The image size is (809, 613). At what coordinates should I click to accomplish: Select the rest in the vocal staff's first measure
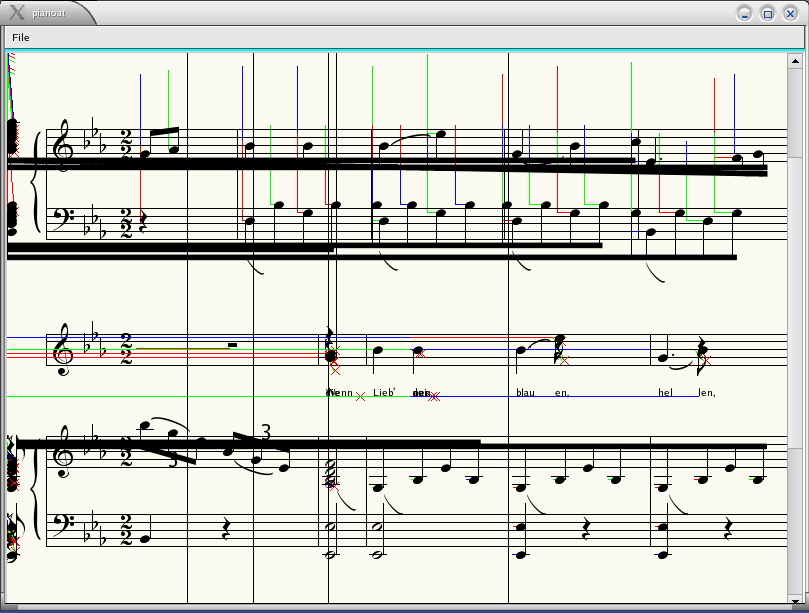point(232,345)
